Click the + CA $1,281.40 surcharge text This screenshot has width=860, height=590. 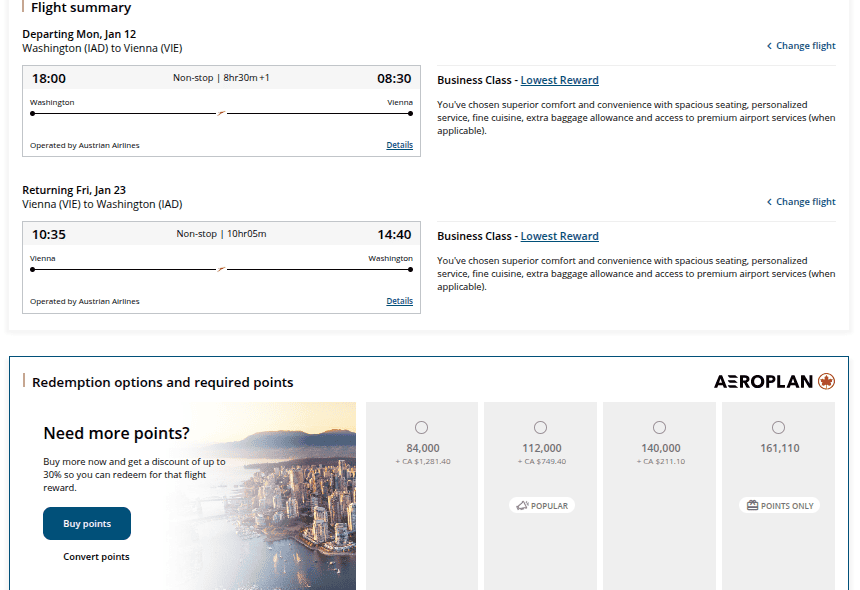coord(423,462)
